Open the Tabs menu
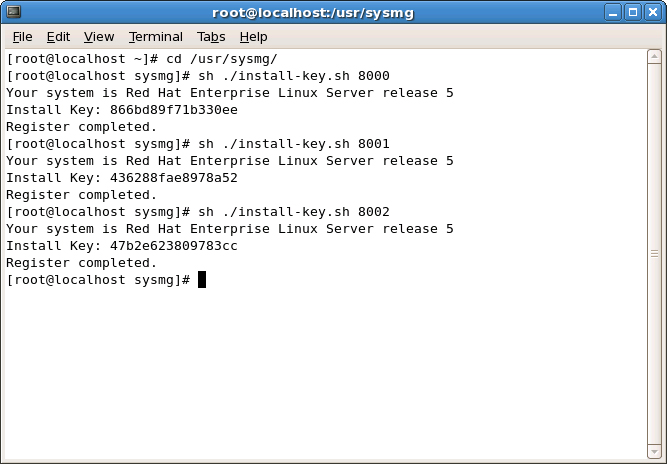This screenshot has height=464, width=667. (x=211, y=37)
